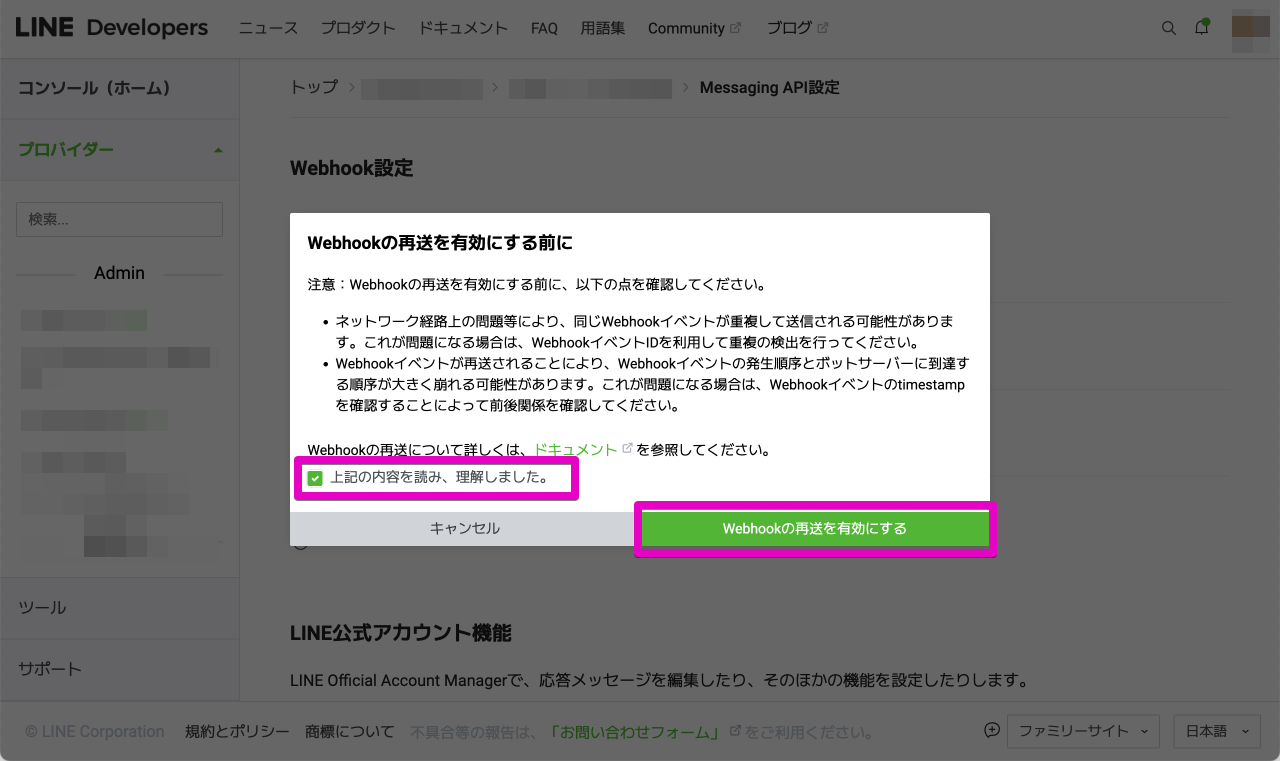Screen dimensions: 1280x761
Task: Open the 用語集 page
Action: (x=603, y=28)
